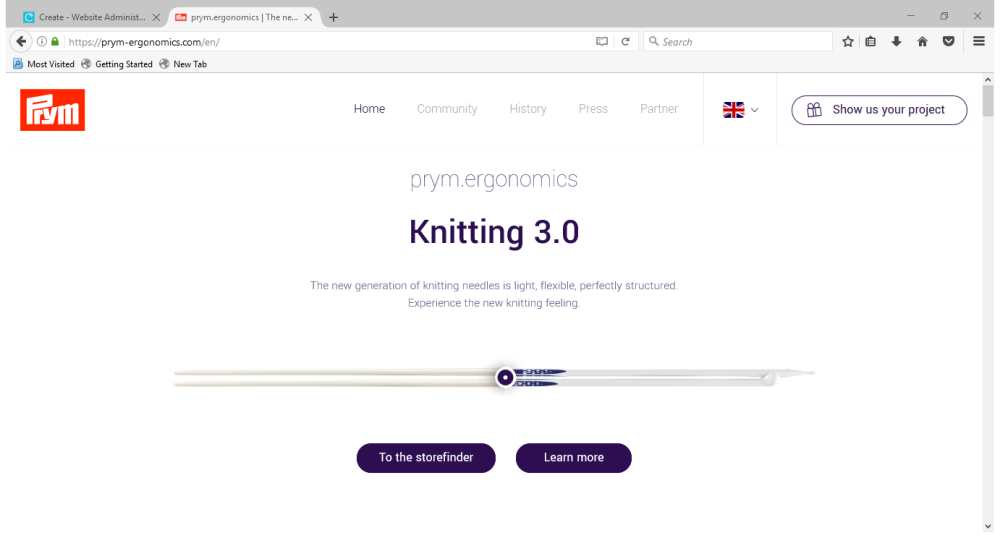This screenshot has width=1000, height=538.
Task: Click the red Prym logo
Action: (x=52, y=110)
